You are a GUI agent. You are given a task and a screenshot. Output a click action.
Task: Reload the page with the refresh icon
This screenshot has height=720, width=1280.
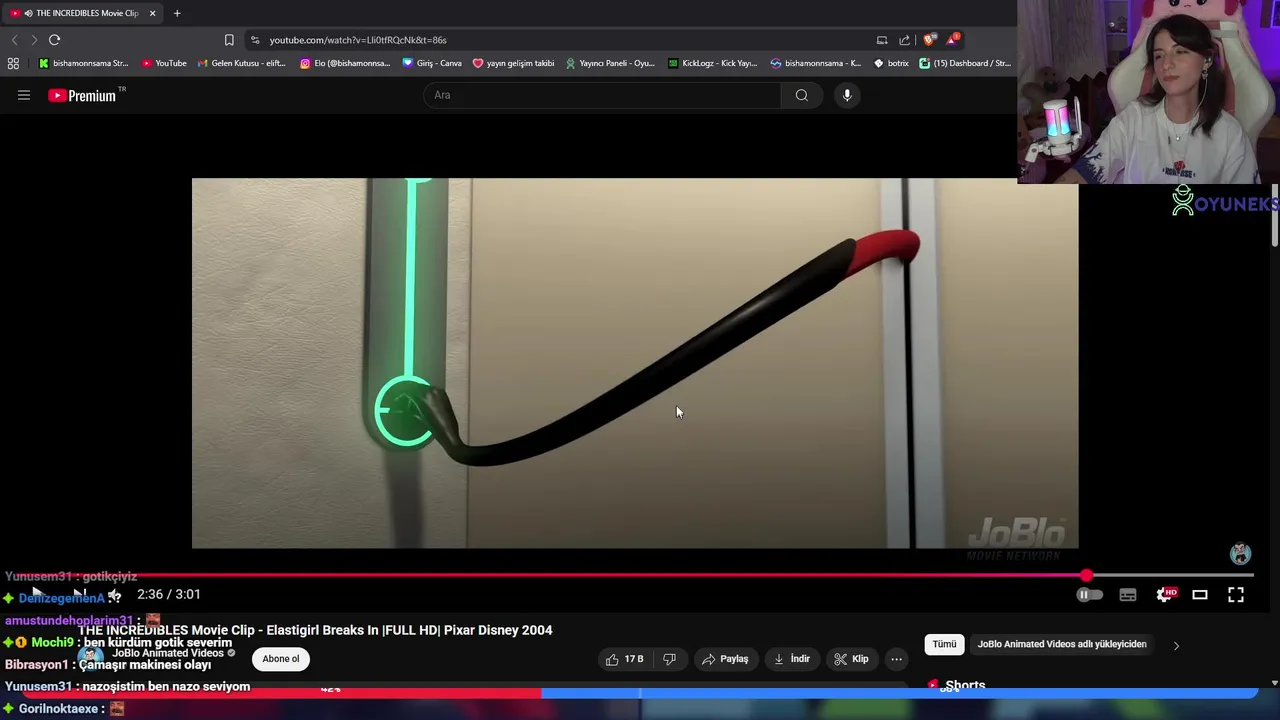coord(55,40)
